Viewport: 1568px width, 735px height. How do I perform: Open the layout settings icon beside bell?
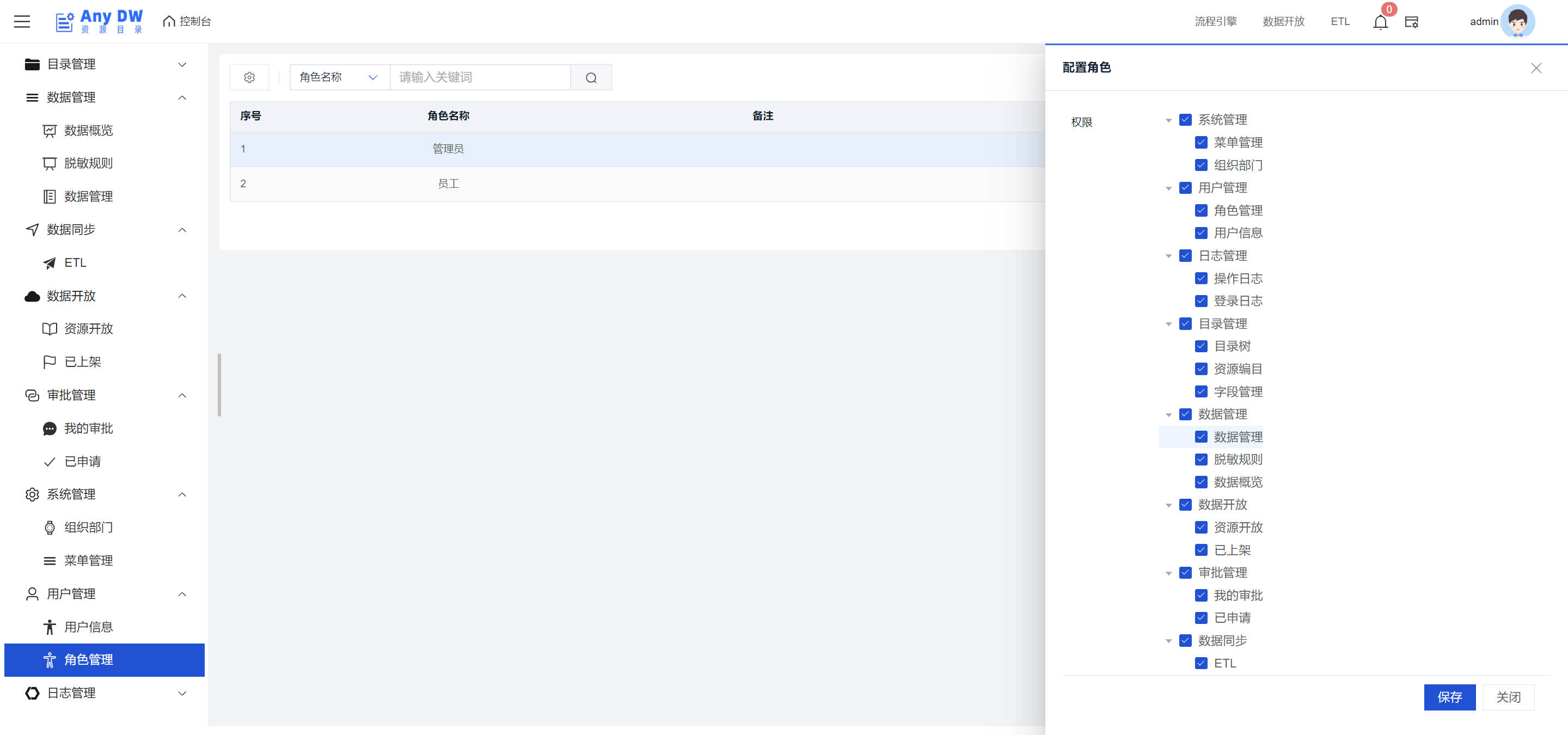point(1412,22)
